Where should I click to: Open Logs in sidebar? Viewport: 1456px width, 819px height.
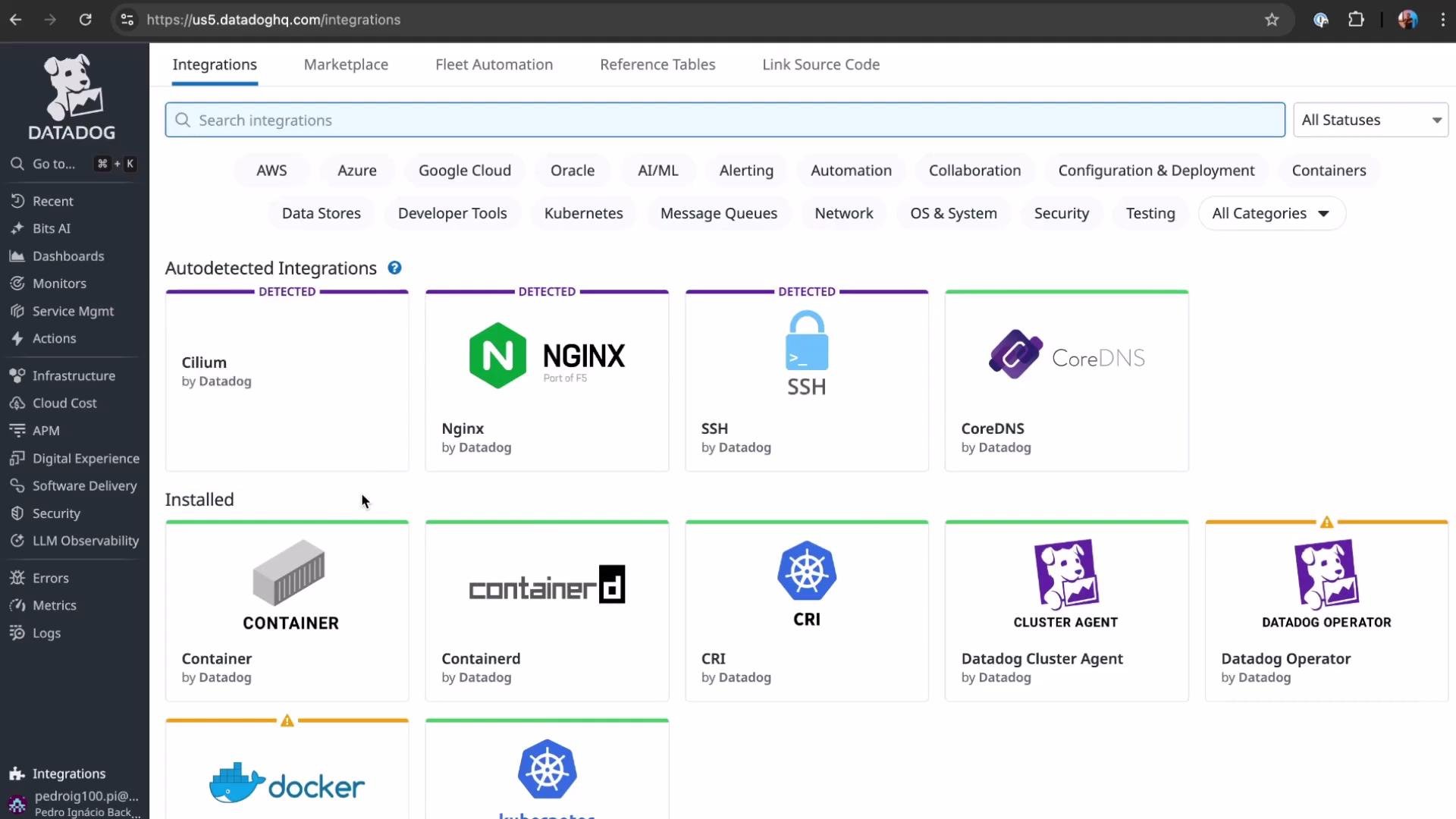pyautogui.click(x=46, y=633)
